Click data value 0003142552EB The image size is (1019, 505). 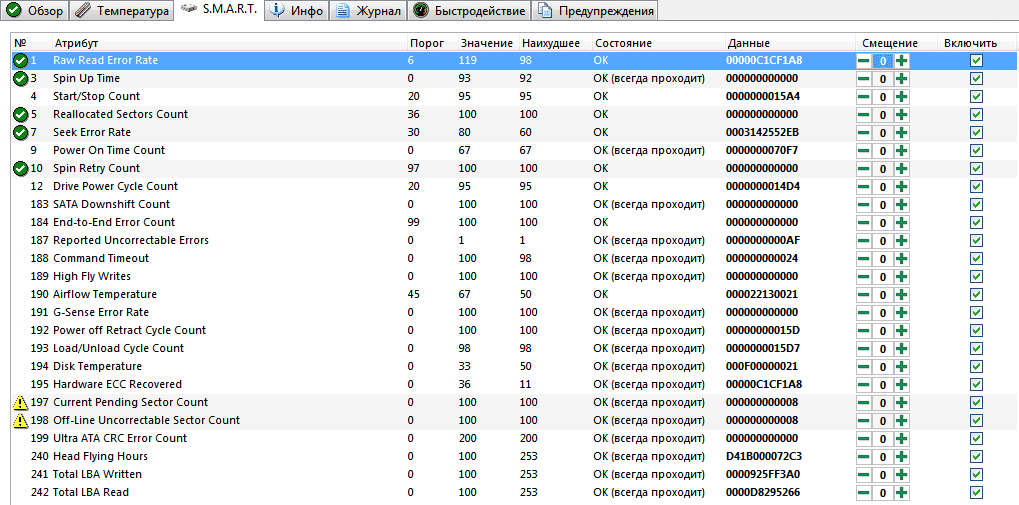point(763,133)
